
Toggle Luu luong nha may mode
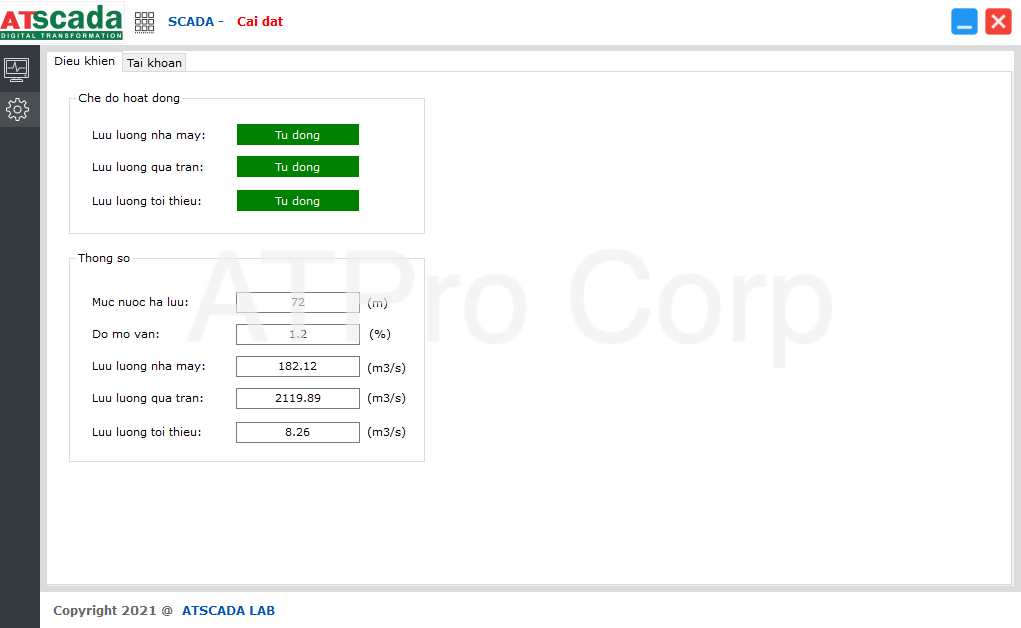click(297, 135)
